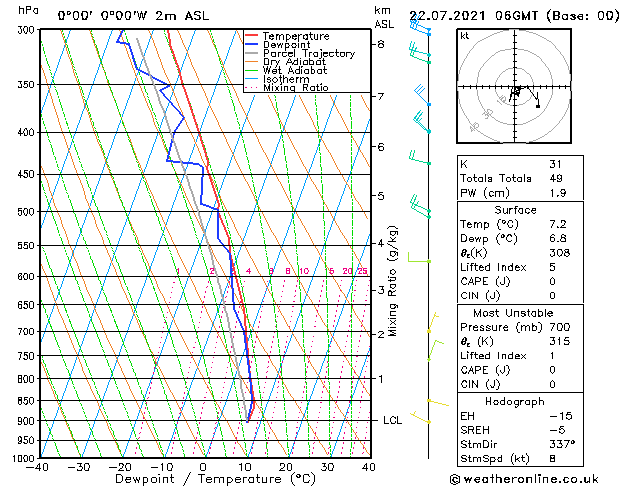Image resolution: width=629 pixels, height=486 pixels.
Task: Click the Parcel Trajectory legend label
Action: (308, 53)
